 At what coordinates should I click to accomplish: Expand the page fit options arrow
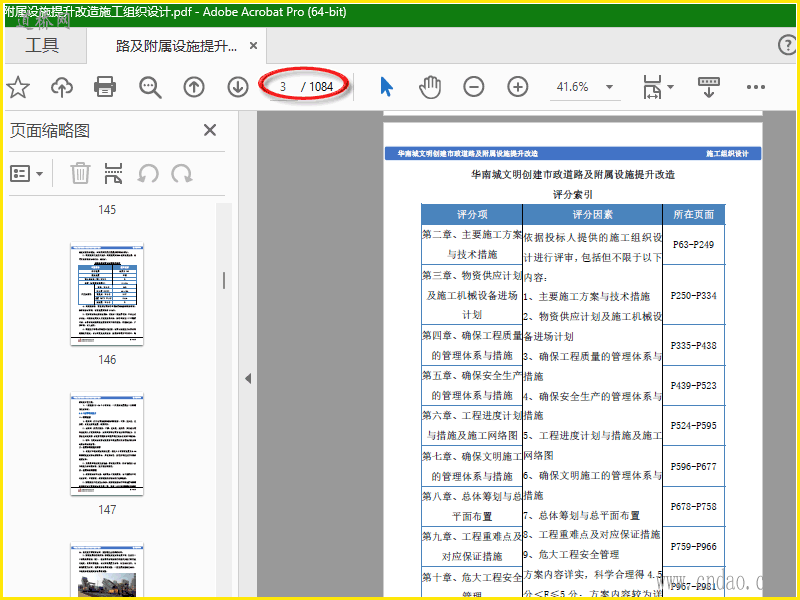pyautogui.click(x=670, y=87)
